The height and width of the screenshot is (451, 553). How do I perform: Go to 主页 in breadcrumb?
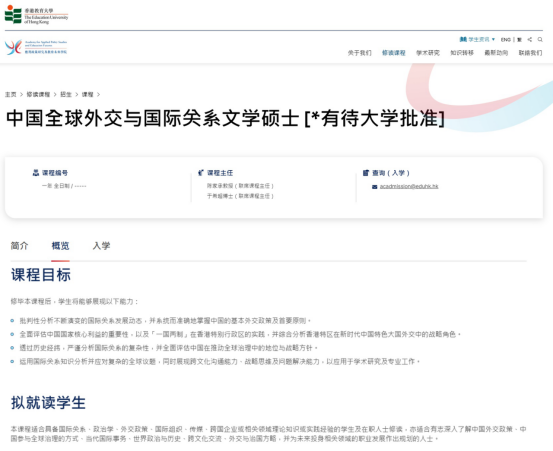pyautogui.click(x=11, y=95)
